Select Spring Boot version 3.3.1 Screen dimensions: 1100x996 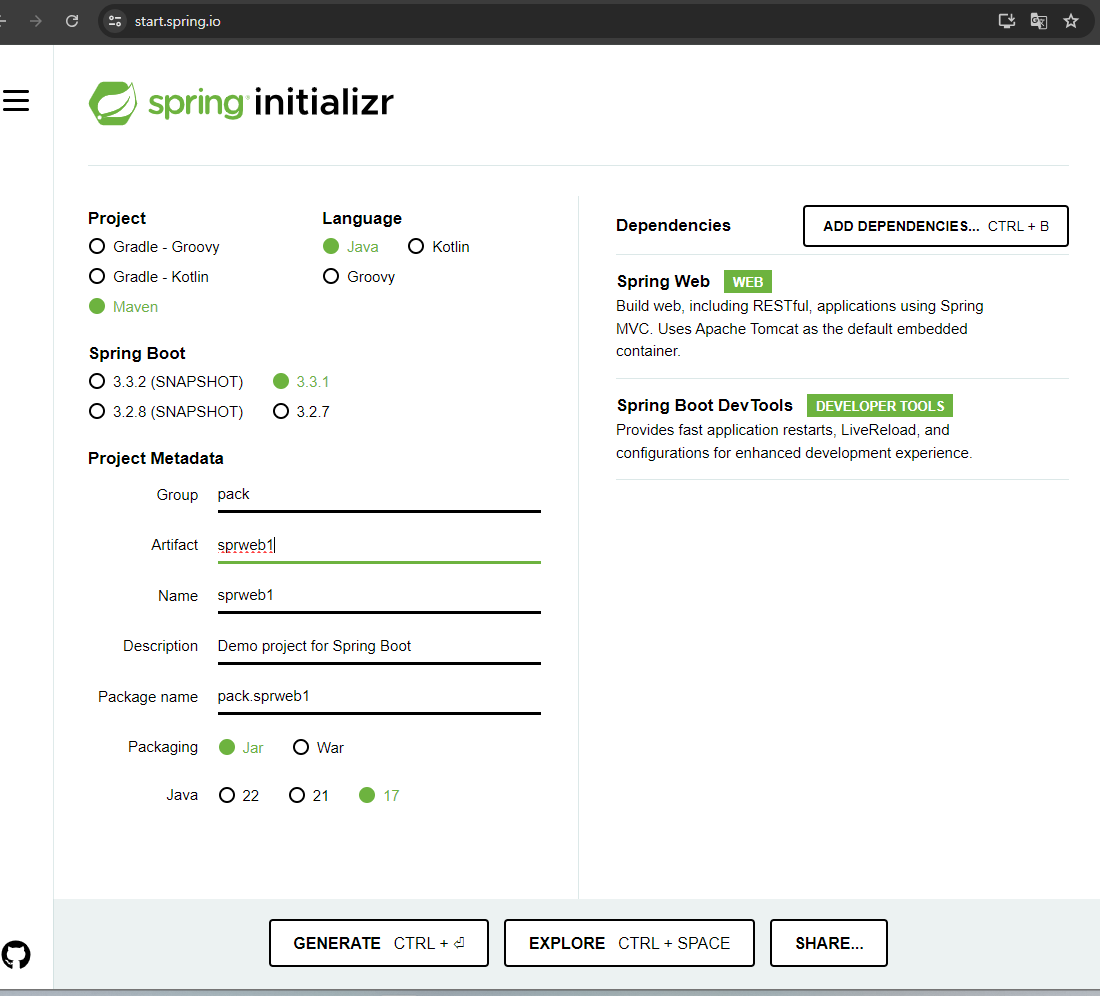point(301,382)
